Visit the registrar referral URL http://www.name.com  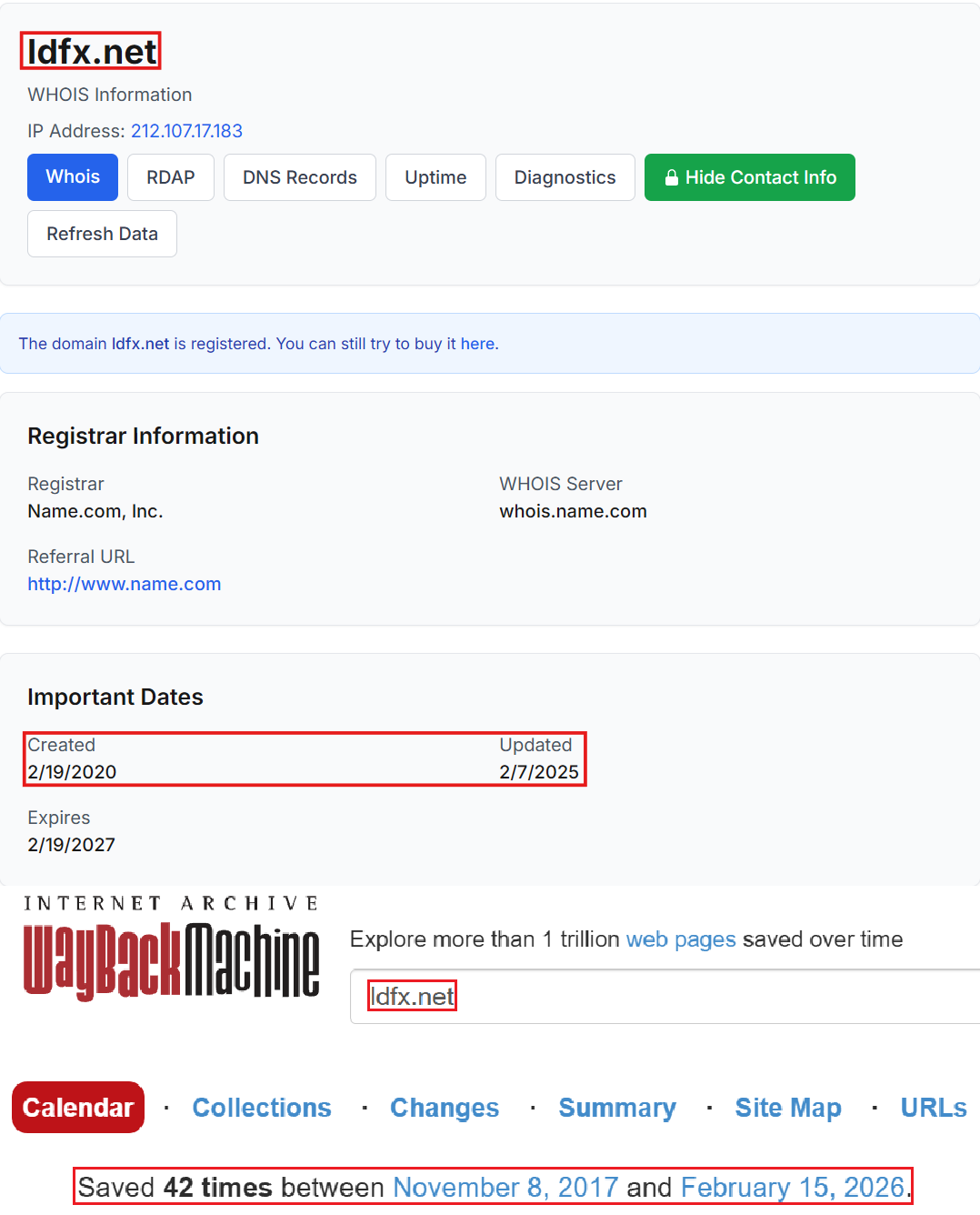[124, 584]
